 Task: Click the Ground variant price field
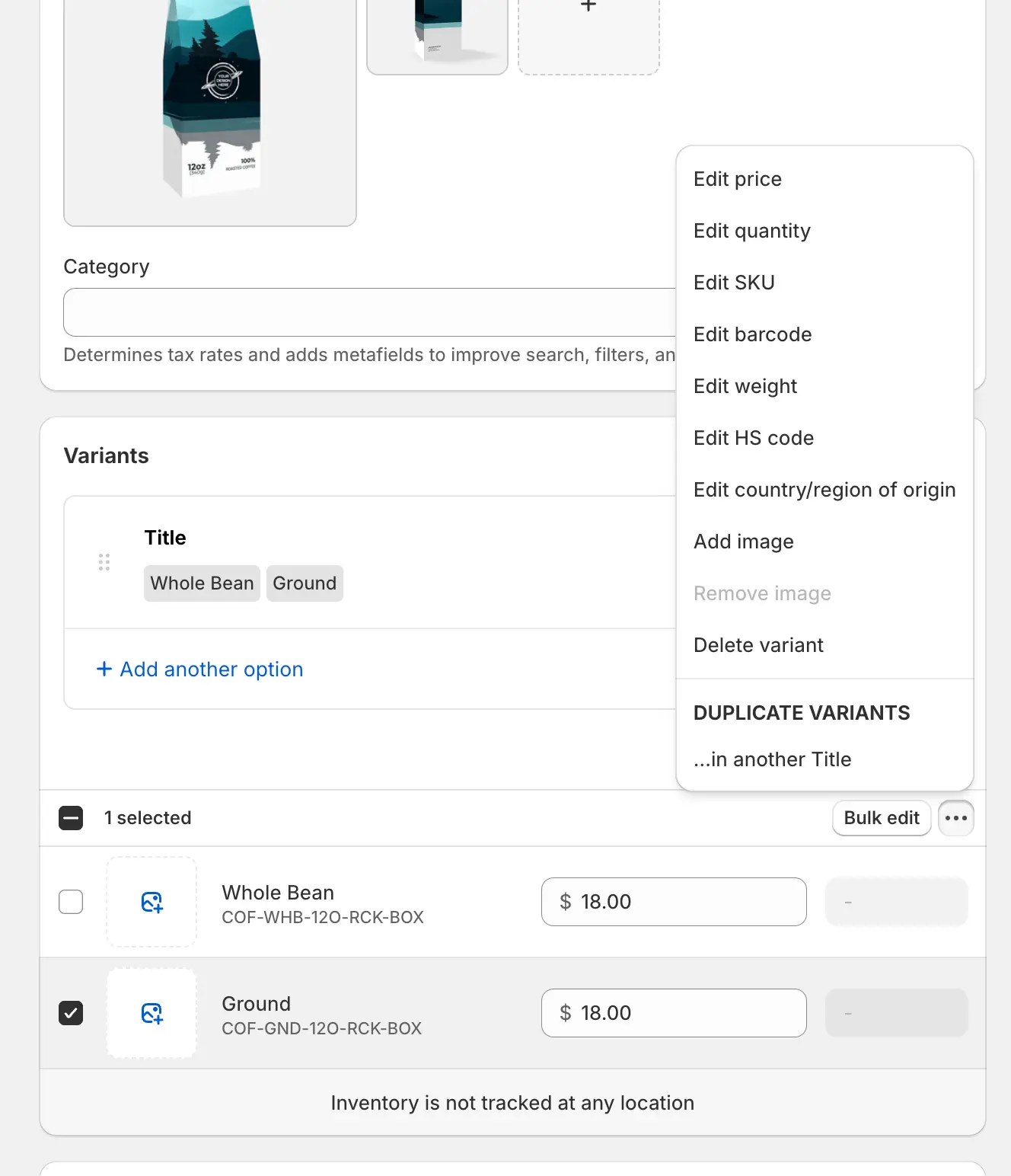674,1013
